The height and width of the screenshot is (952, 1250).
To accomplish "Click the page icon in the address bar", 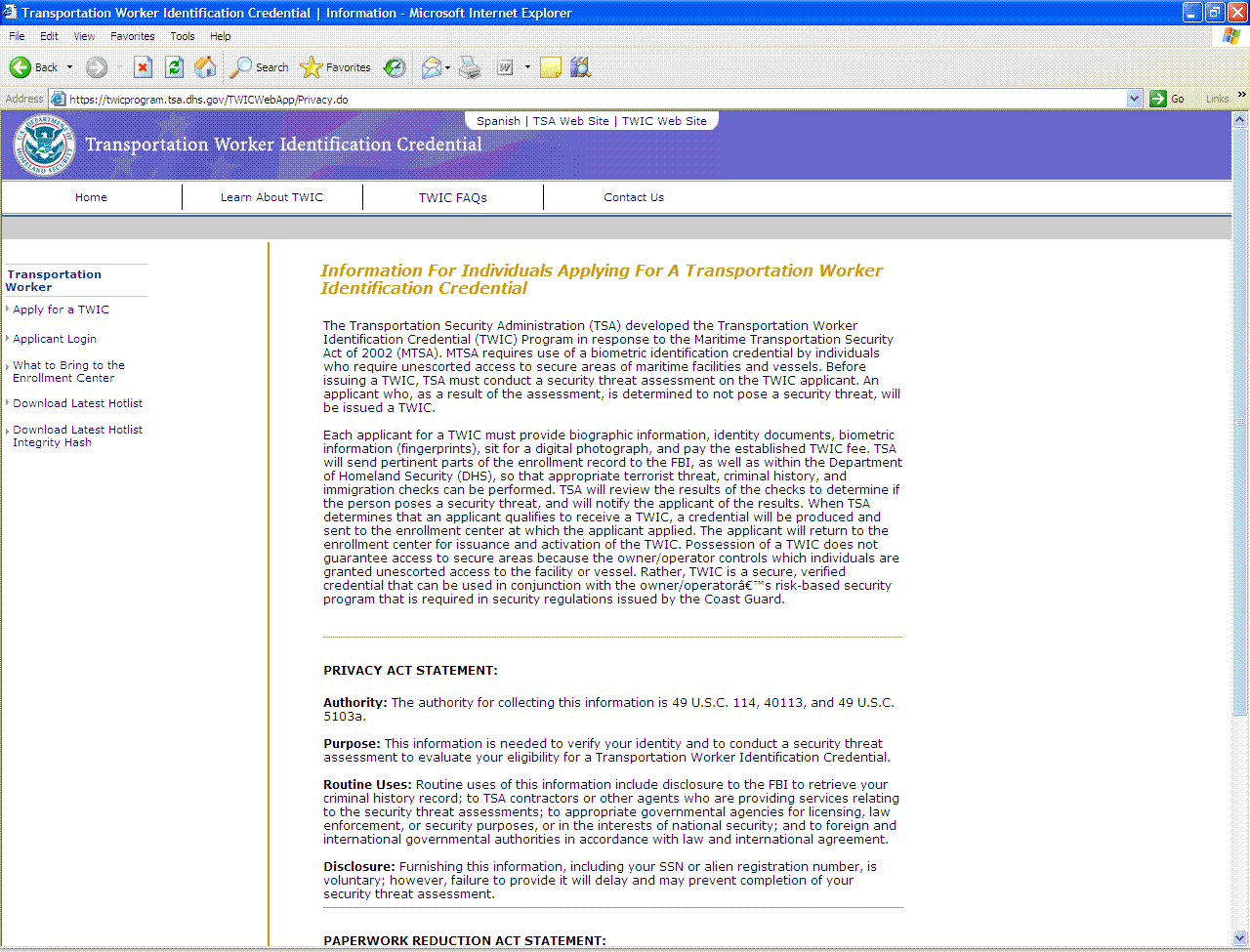I will (x=59, y=99).
